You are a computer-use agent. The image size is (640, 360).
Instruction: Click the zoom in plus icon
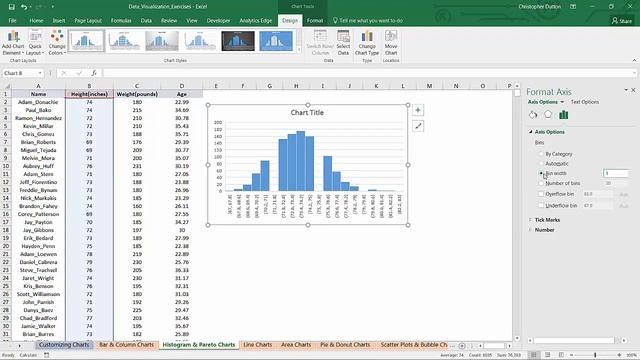[619, 355]
